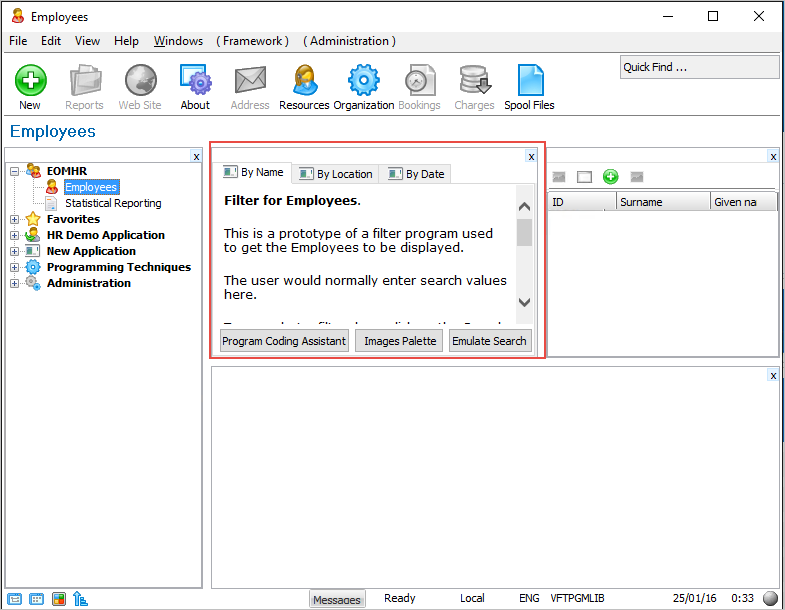The height and width of the screenshot is (610, 785).
Task: Click the Images Palette button
Action: tap(400, 341)
